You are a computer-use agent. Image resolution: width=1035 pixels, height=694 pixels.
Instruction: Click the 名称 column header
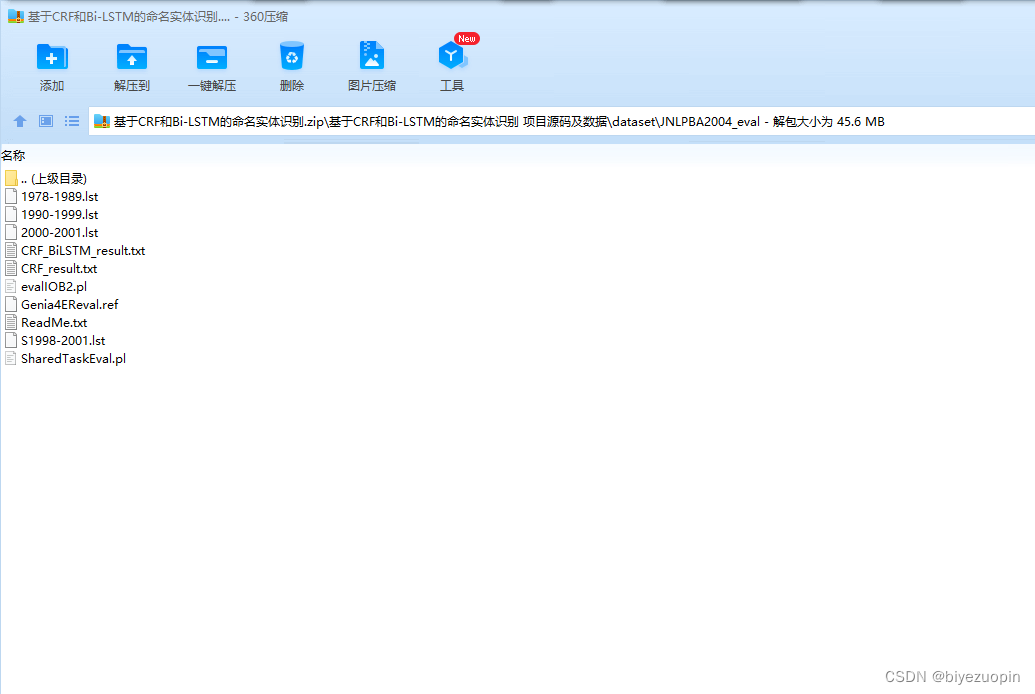(x=13, y=156)
